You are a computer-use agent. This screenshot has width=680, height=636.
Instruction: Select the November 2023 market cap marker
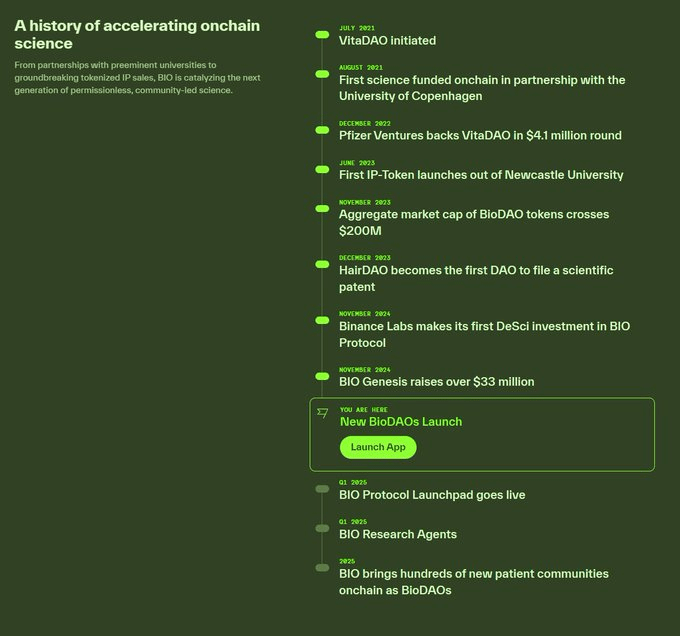(322, 208)
